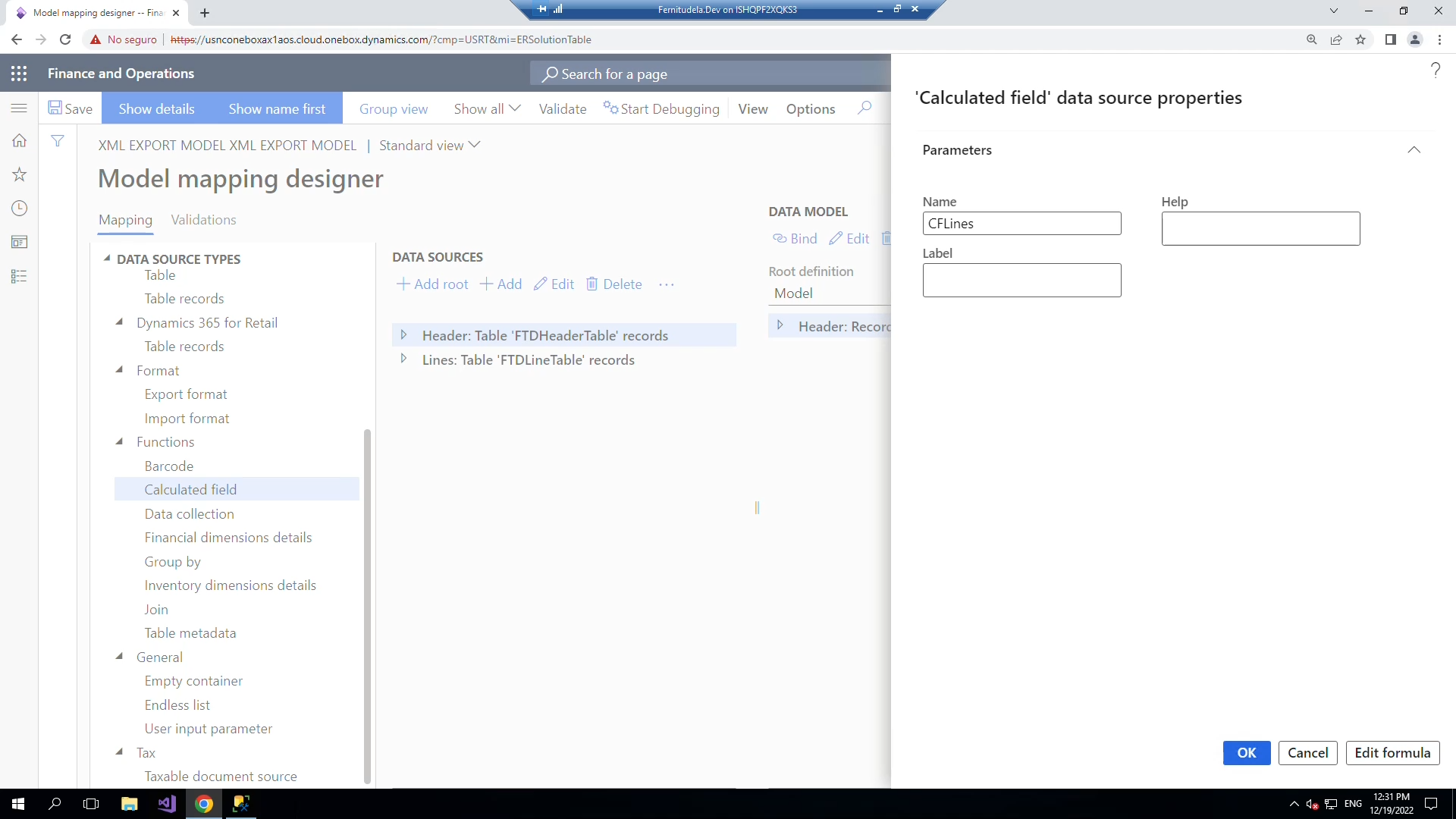
Task: Click the Name field containing CFLines
Action: (x=1021, y=223)
